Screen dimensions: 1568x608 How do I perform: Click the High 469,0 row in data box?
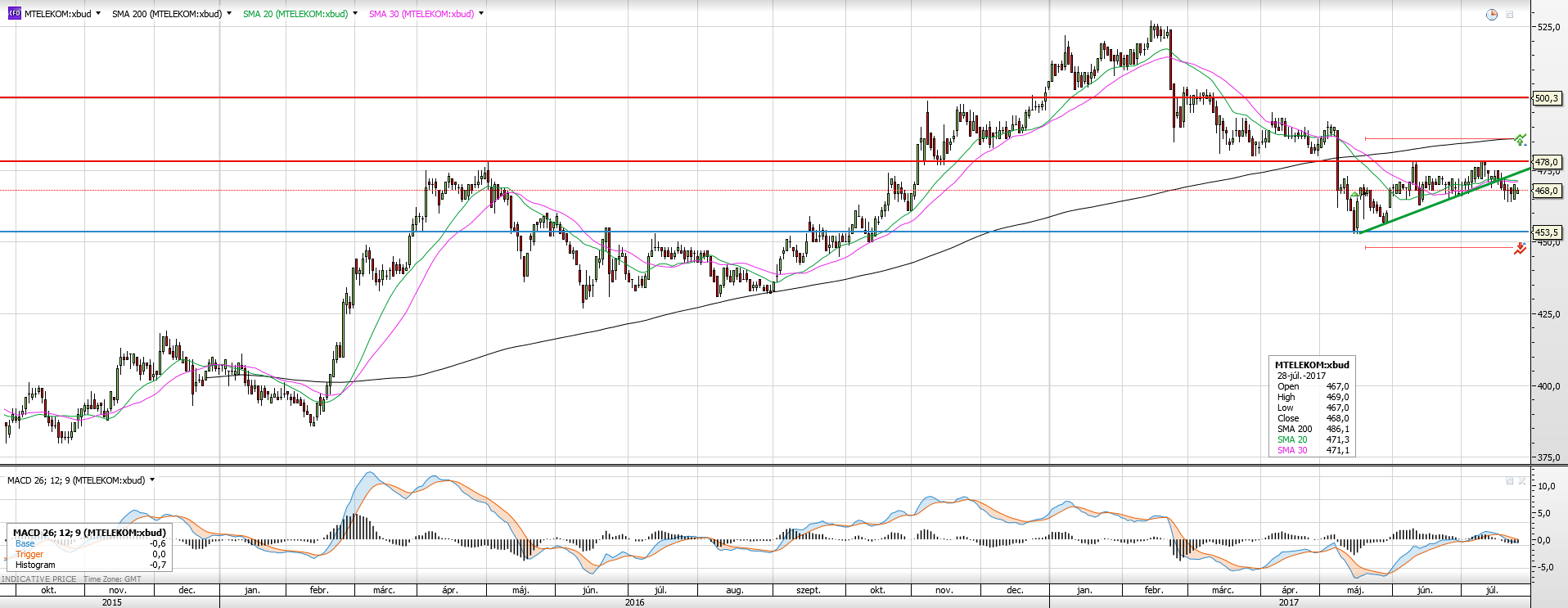1313,397
